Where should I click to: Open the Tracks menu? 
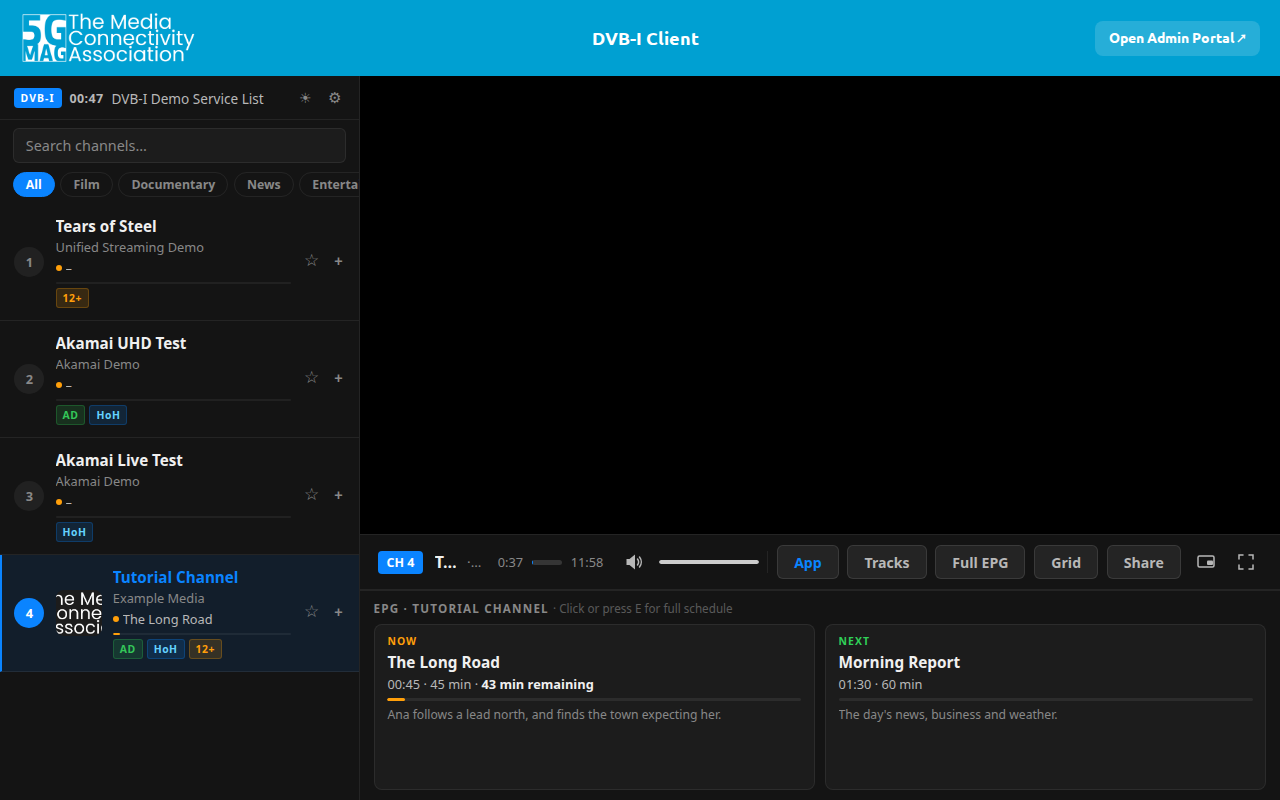(x=887, y=562)
